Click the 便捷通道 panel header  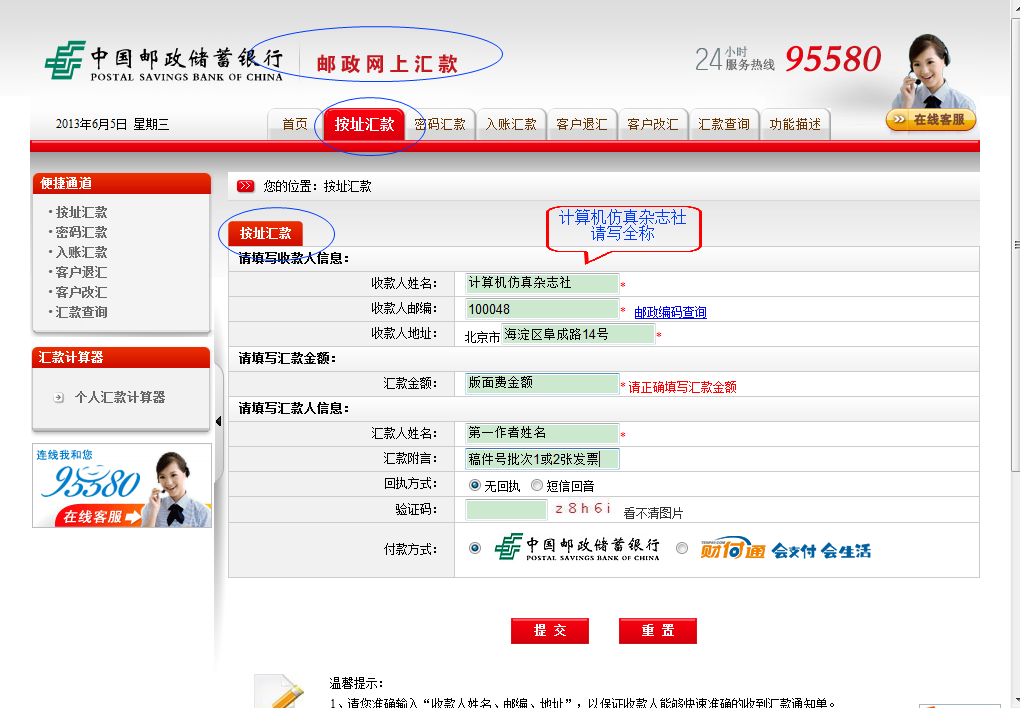click(121, 184)
